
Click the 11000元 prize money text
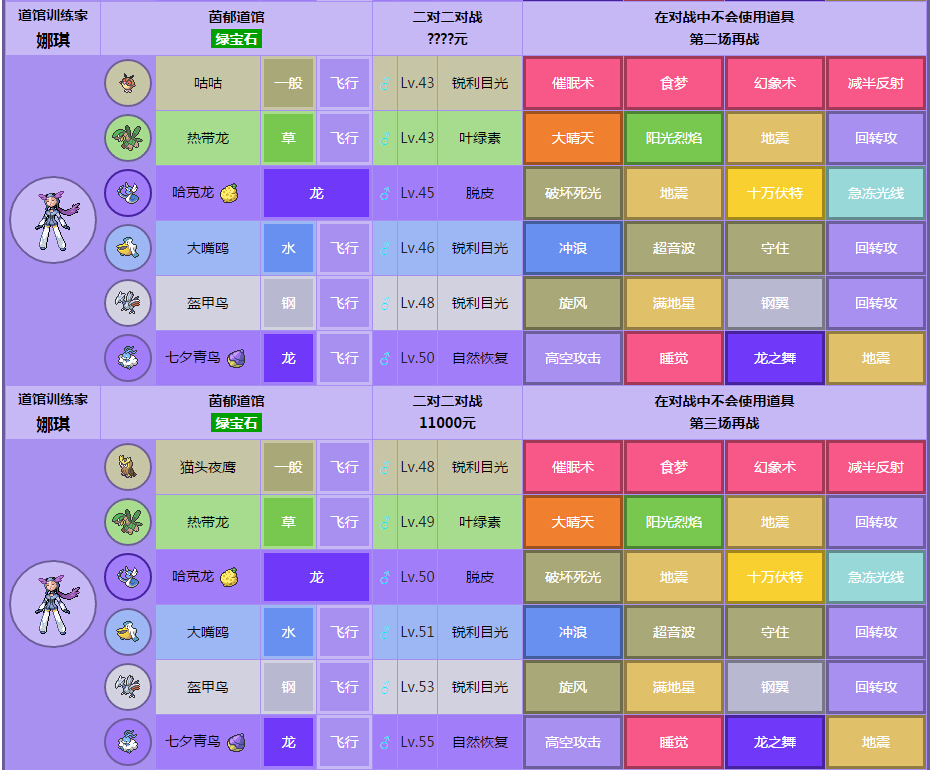coord(447,423)
